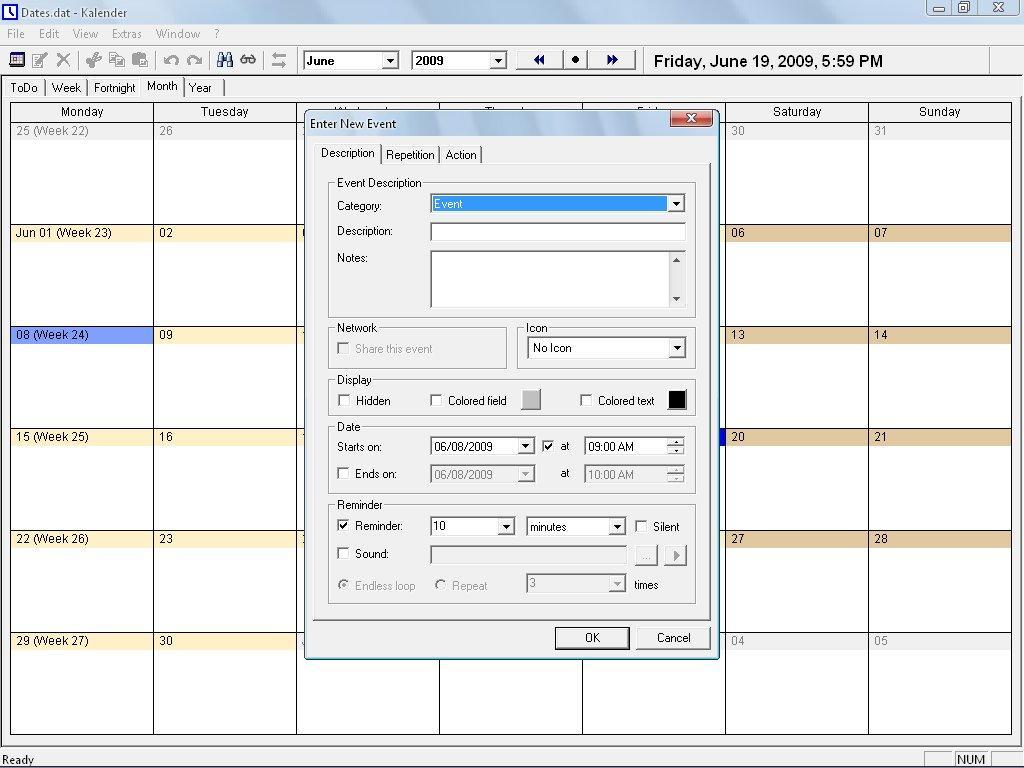This screenshot has height=768, width=1024.
Task: Open the File menu
Action: pos(16,34)
